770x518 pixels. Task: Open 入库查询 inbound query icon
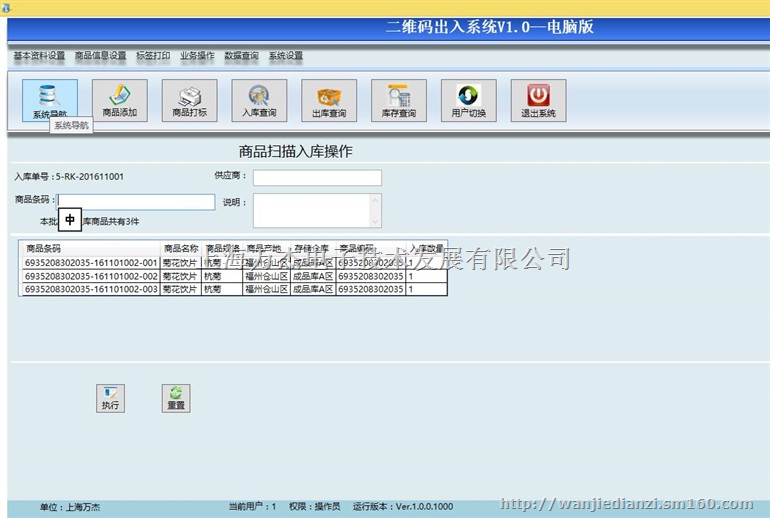pos(259,100)
